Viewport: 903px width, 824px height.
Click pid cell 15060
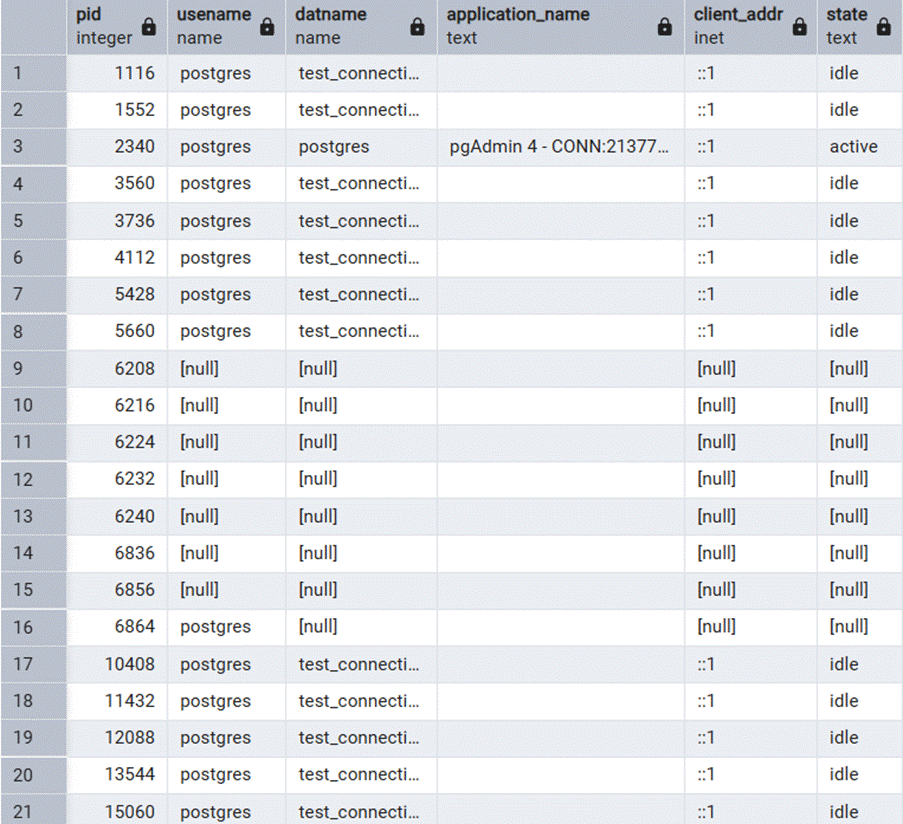coord(117,811)
